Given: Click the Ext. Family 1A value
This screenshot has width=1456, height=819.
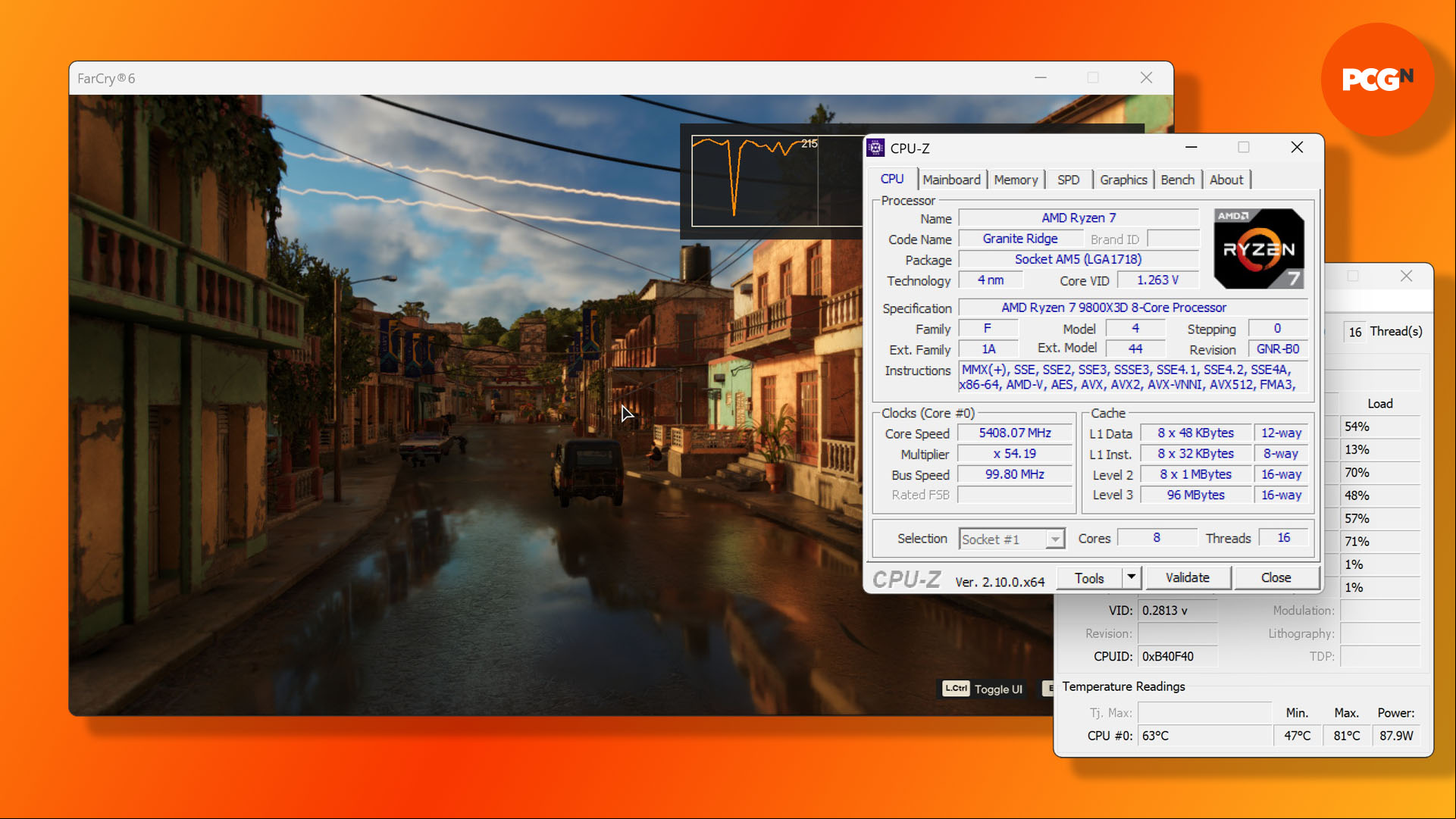Looking at the screenshot, I should pos(988,349).
